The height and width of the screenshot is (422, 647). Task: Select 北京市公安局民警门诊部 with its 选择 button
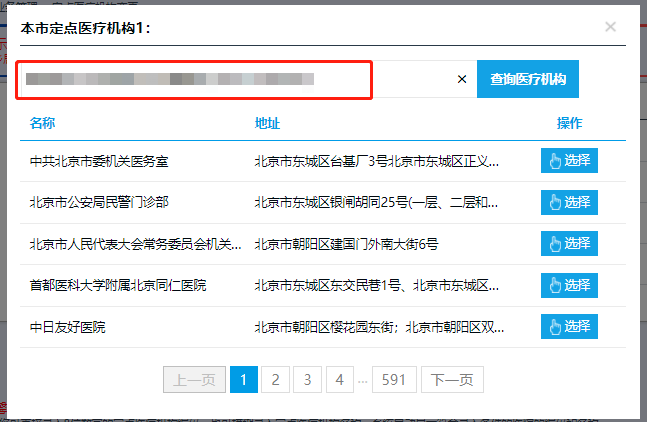coord(569,203)
